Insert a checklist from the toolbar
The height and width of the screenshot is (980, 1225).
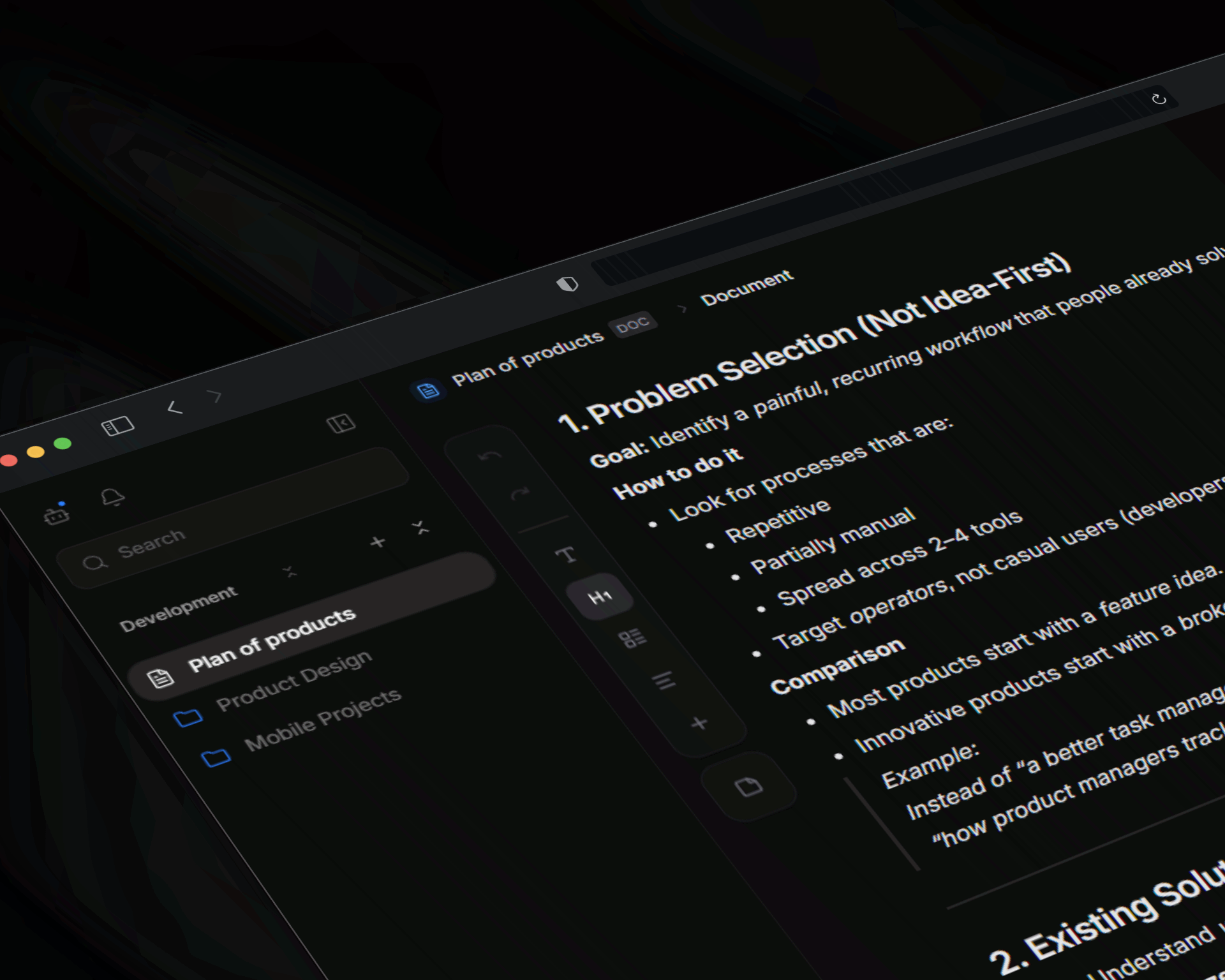coord(632,638)
